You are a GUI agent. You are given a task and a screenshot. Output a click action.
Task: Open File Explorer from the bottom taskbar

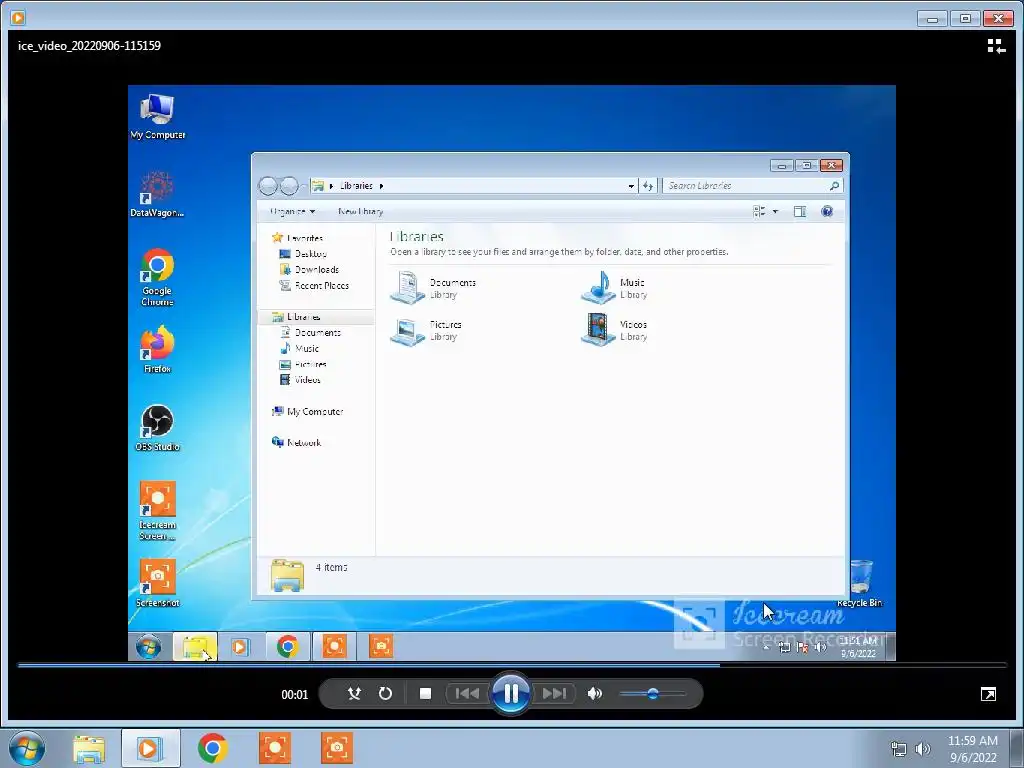coord(89,748)
